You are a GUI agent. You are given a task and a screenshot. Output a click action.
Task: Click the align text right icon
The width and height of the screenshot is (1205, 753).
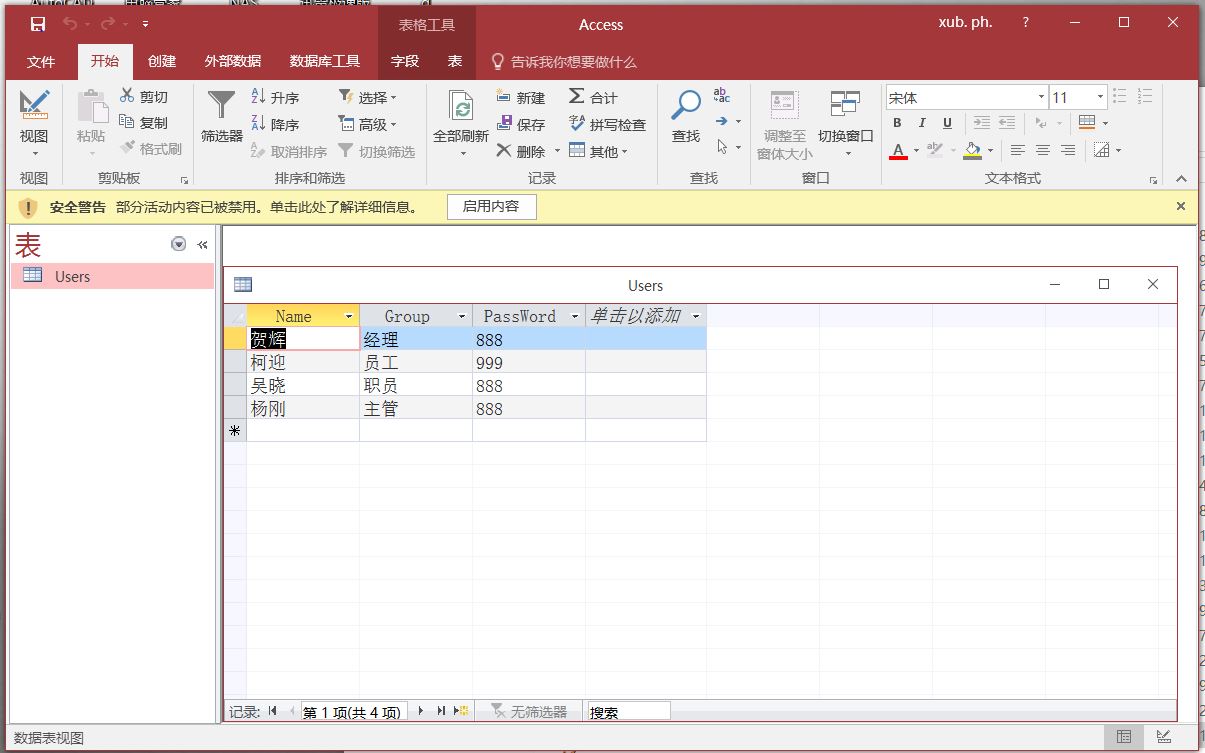(x=1068, y=150)
